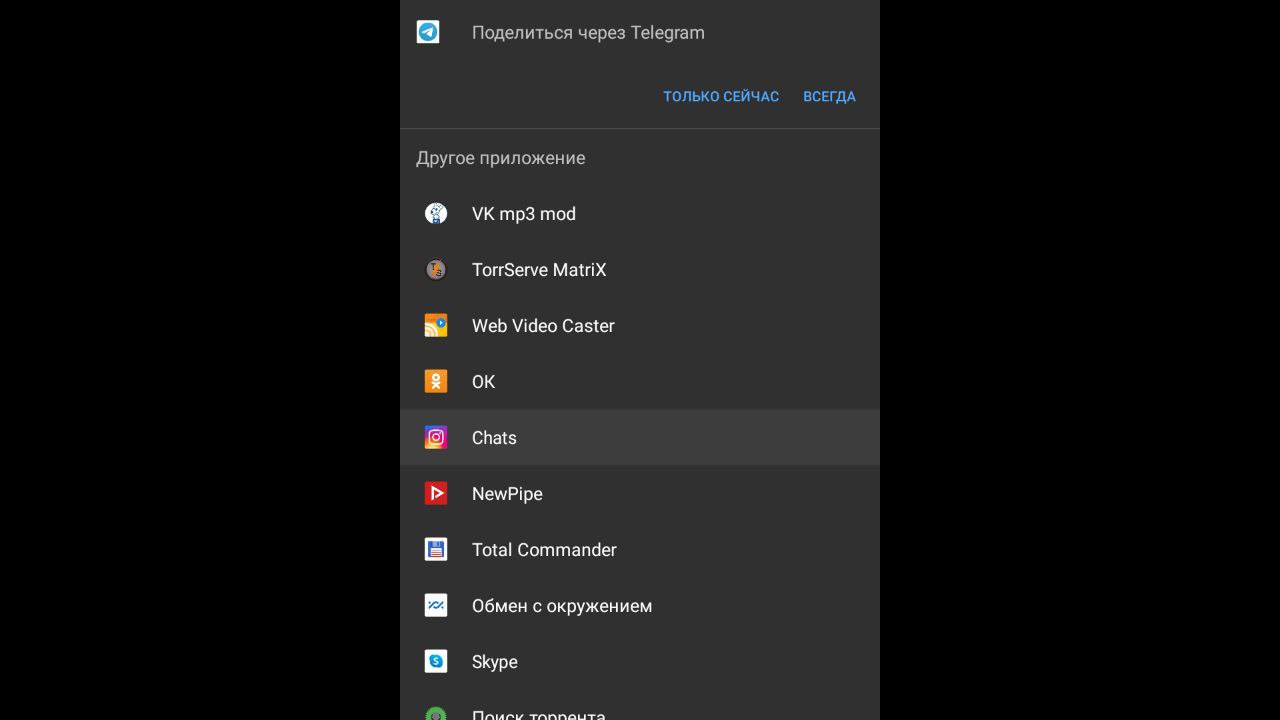Select Поделиться через Telegram label
This screenshot has height=720, width=1280.
588,32
